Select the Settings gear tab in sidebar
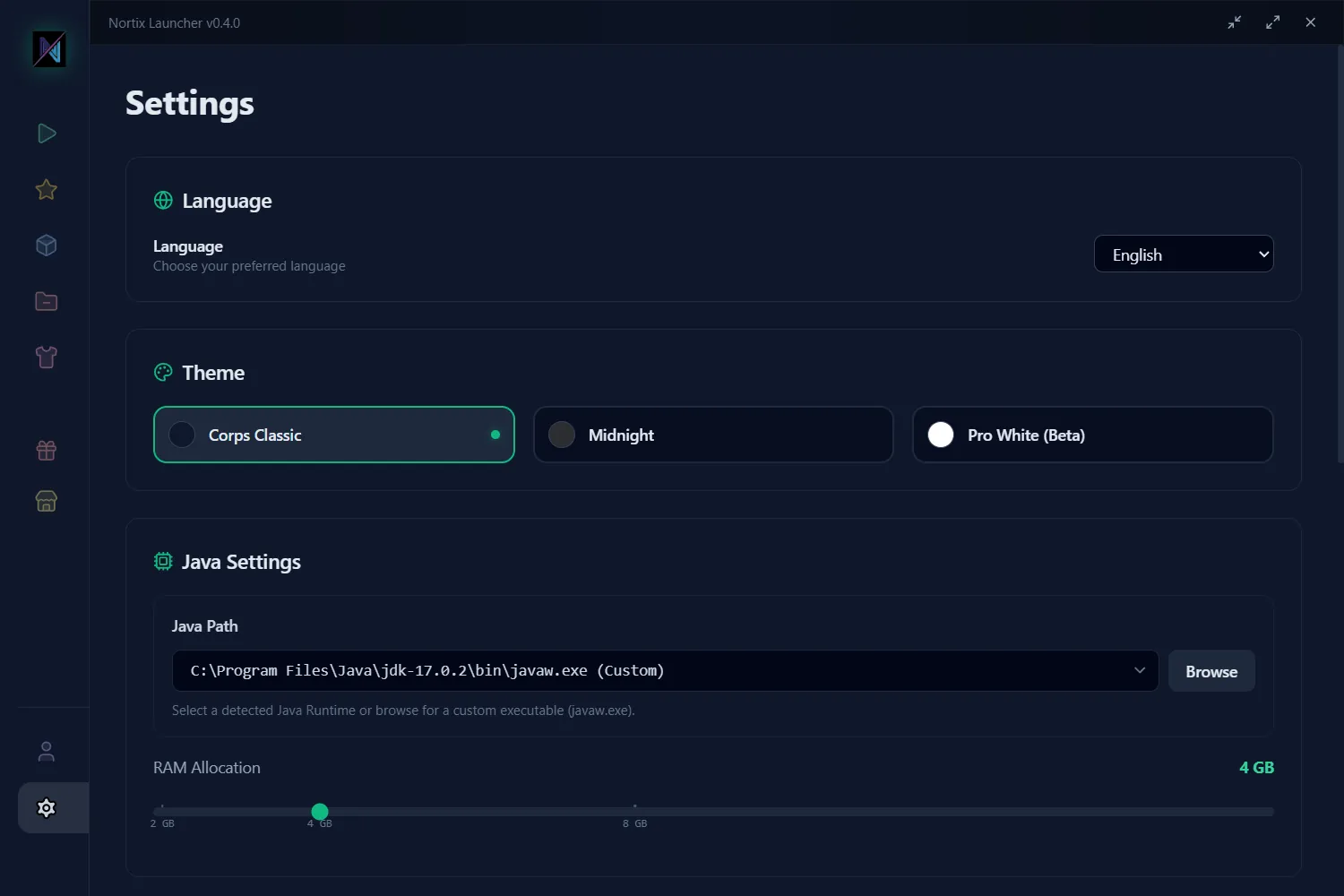The image size is (1344, 896). coord(47,808)
